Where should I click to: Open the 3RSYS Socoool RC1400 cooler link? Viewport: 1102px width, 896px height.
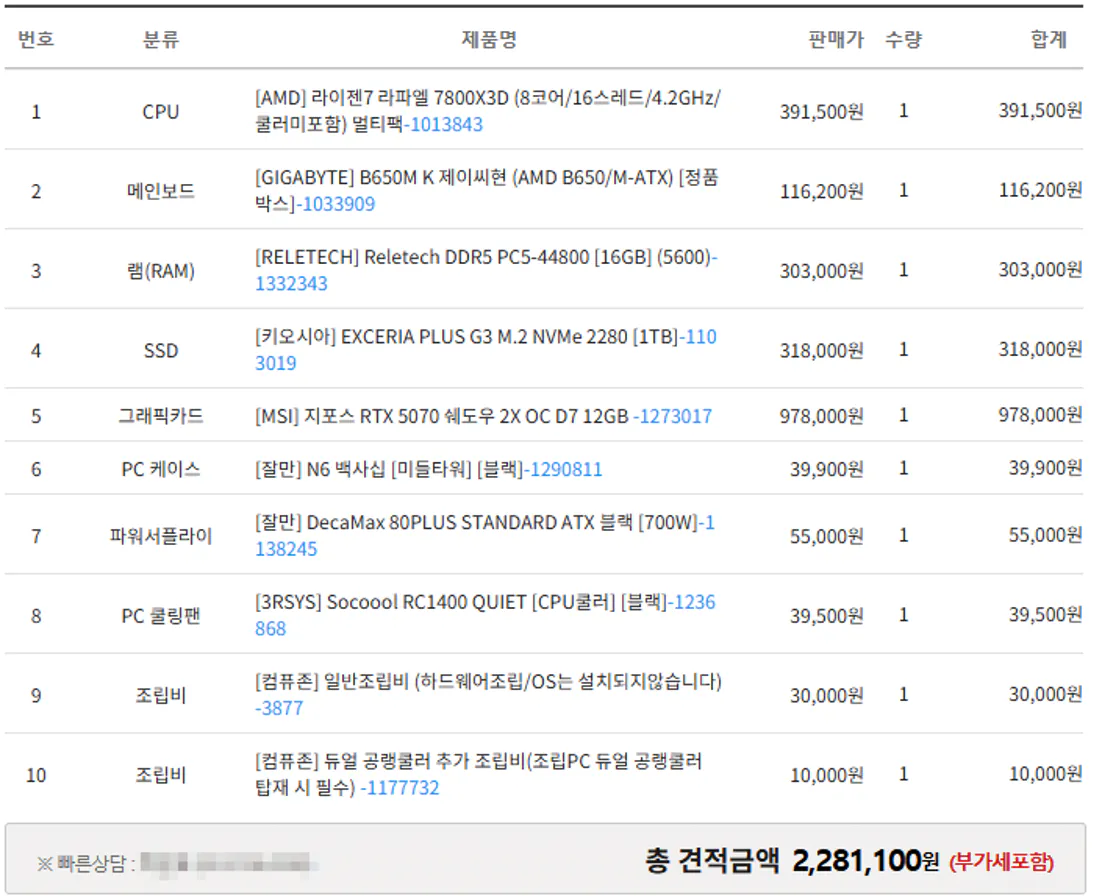[x=693, y=603]
